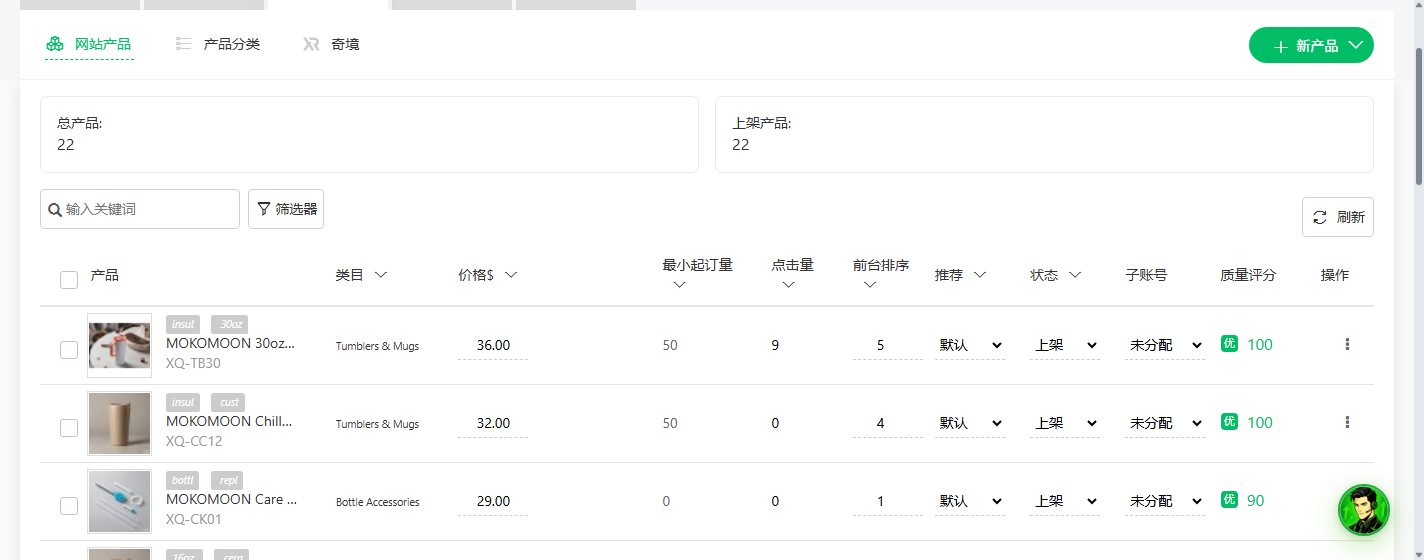Click the plus icon in 新产品
The width and height of the screenshot is (1424, 560).
point(1280,46)
